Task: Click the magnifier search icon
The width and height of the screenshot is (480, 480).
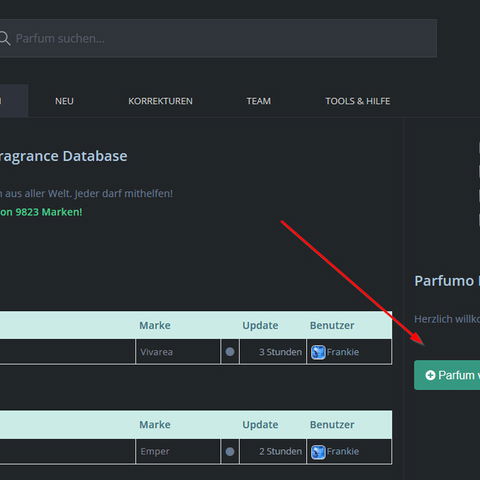Action: click(5, 38)
